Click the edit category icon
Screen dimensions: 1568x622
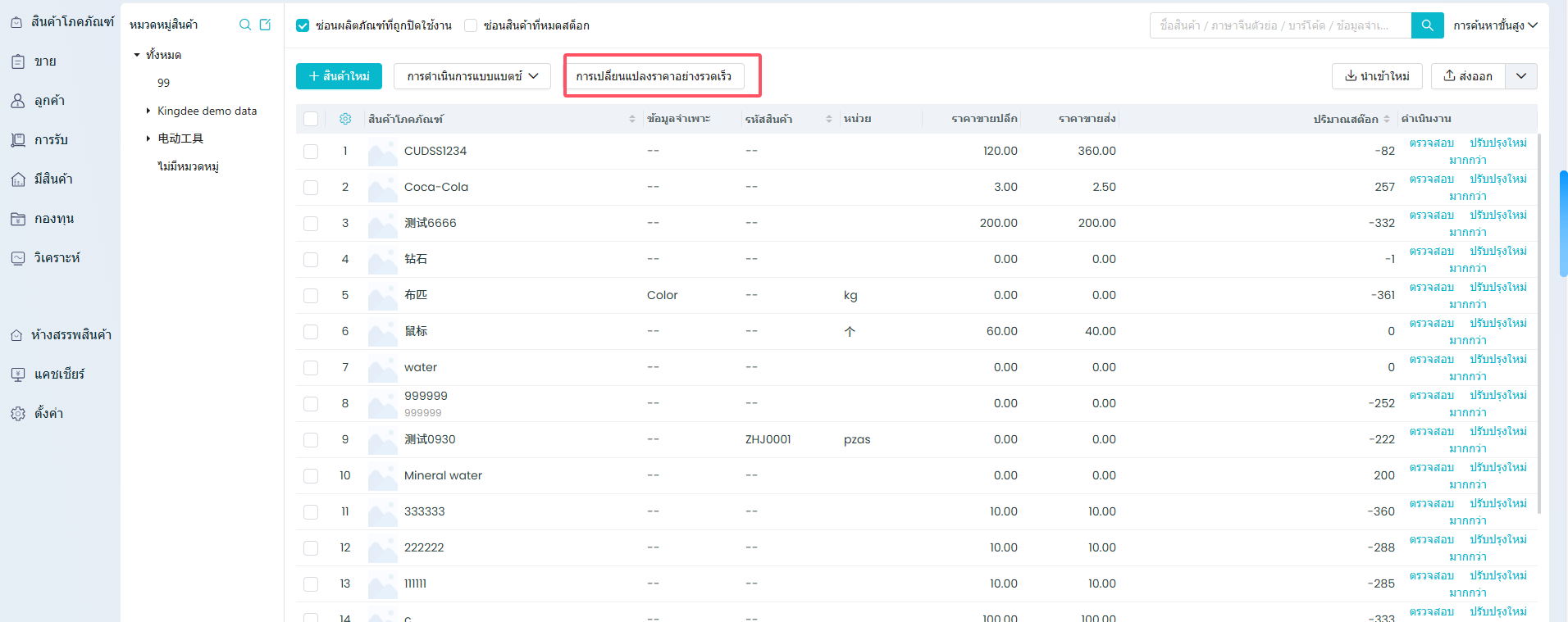tap(265, 25)
